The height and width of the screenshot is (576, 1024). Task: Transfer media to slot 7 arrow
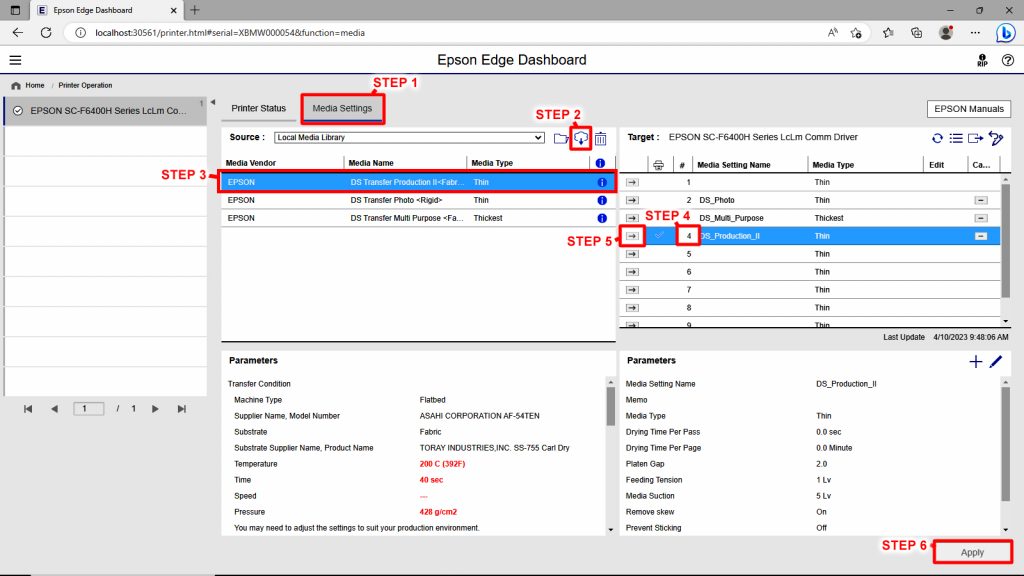[632, 290]
